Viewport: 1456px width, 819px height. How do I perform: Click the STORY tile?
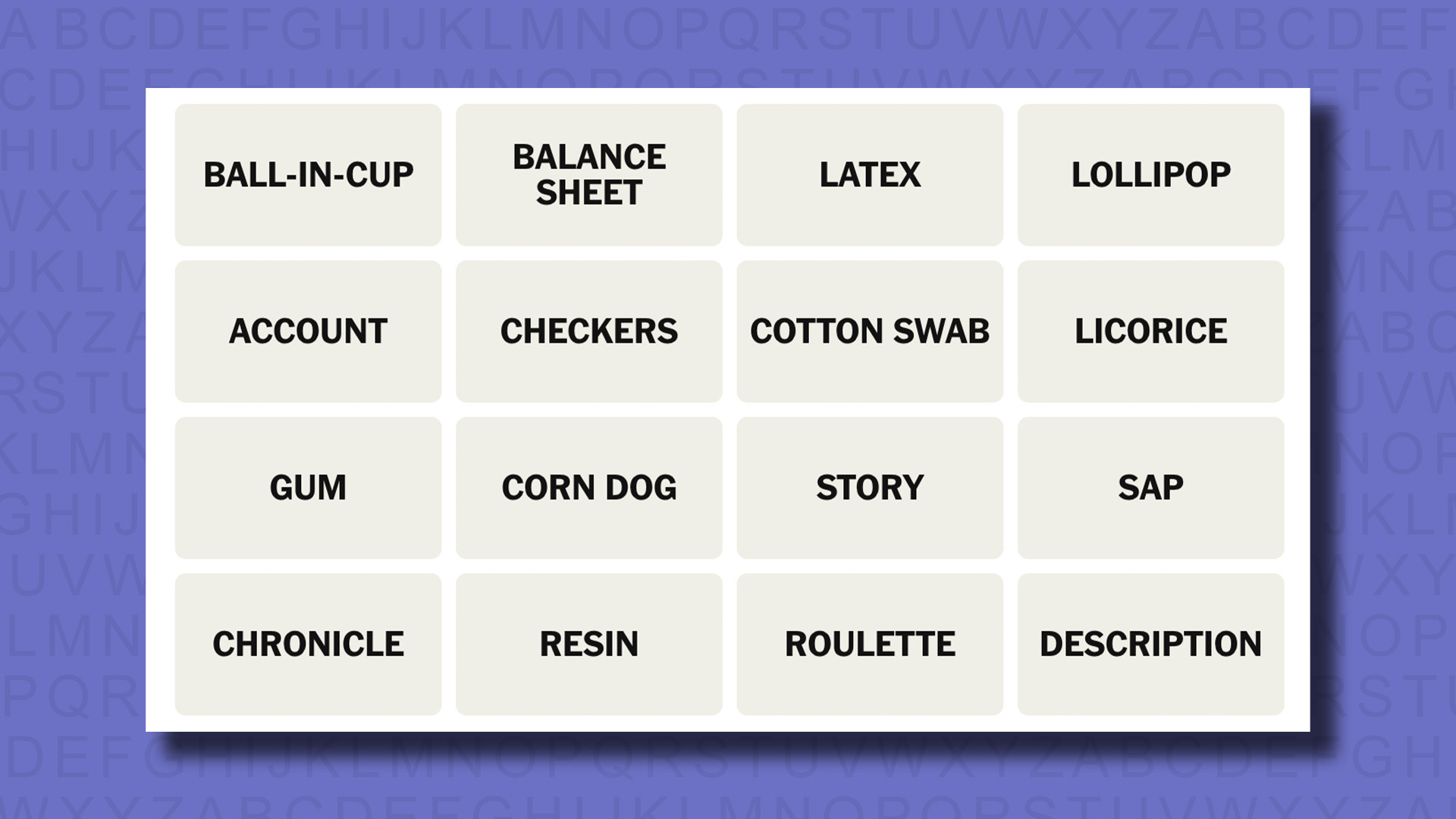869,487
